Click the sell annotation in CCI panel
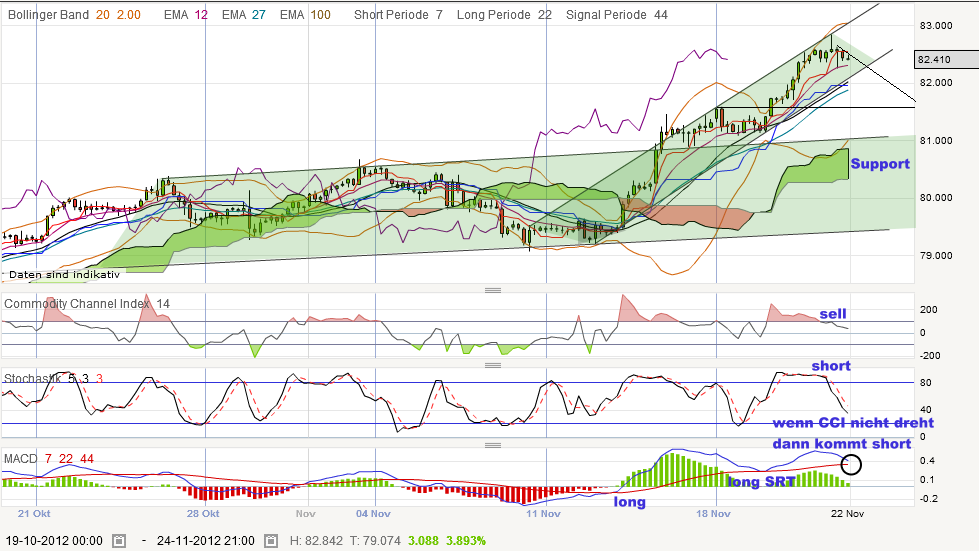The width and height of the screenshot is (979, 551). coord(833,314)
